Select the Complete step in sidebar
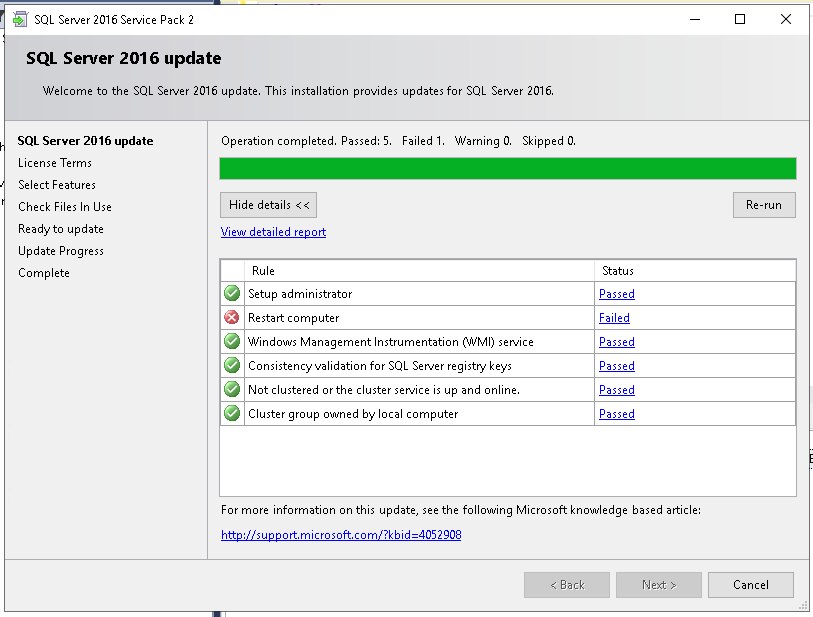Viewport: 813px width, 617px height. click(x=44, y=273)
